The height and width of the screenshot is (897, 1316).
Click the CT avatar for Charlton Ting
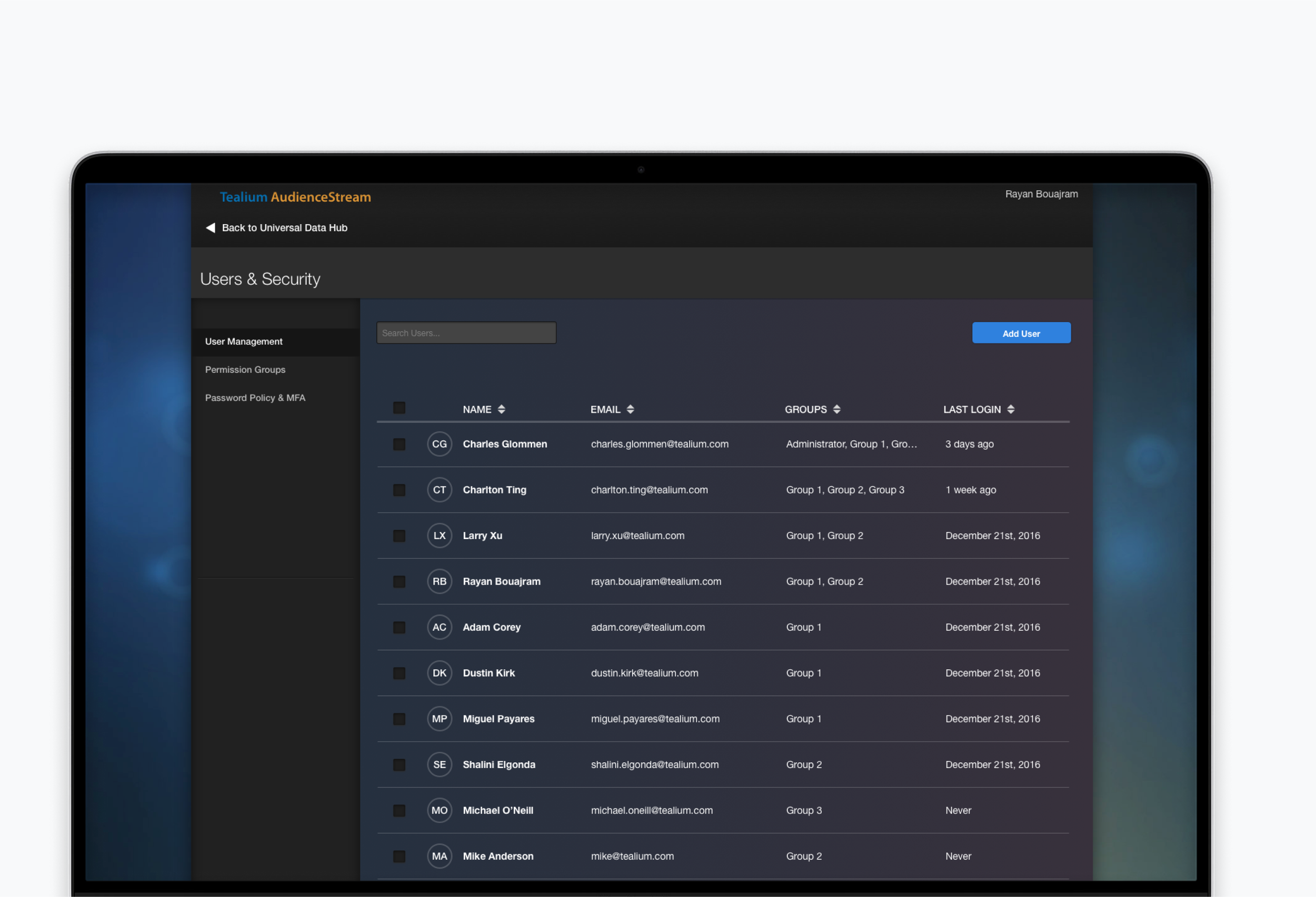coord(440,490)
